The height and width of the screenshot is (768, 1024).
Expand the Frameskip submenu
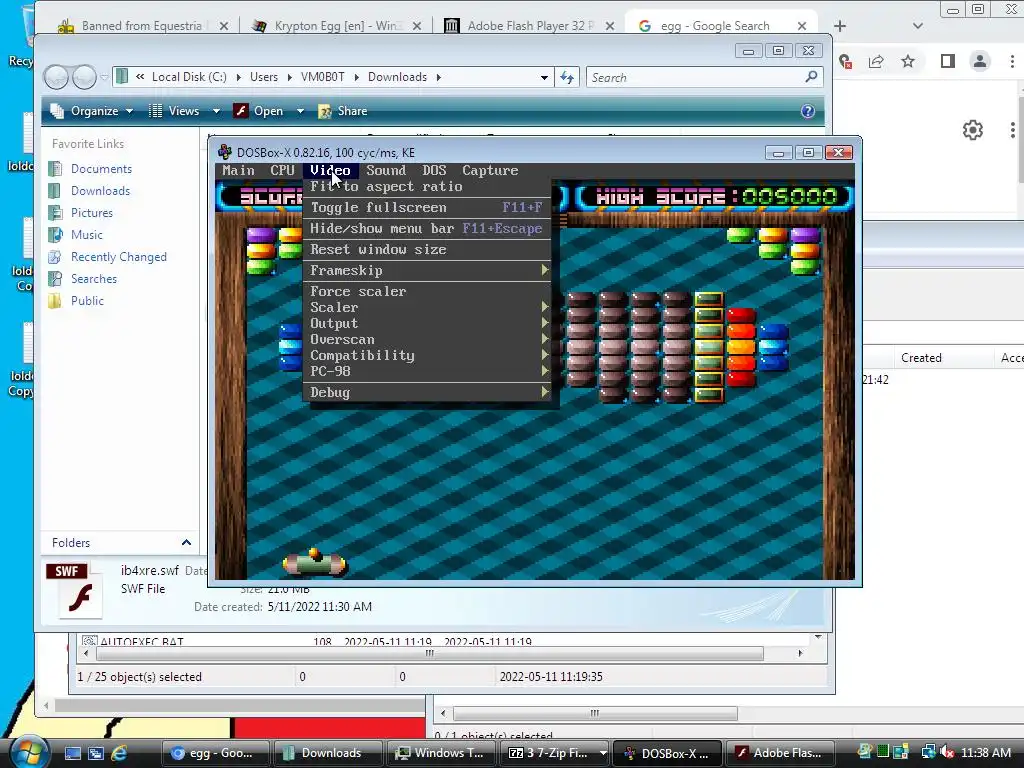[x=427, y=270]
